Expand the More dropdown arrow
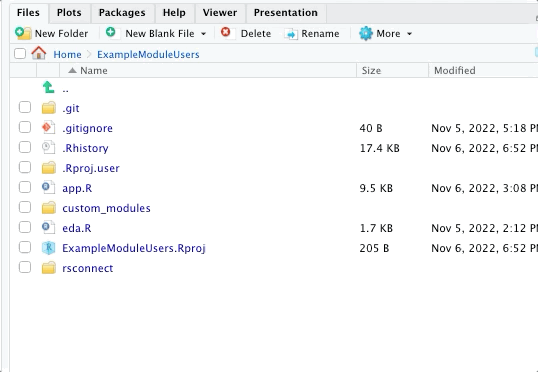538x372 pixels. 409,34
